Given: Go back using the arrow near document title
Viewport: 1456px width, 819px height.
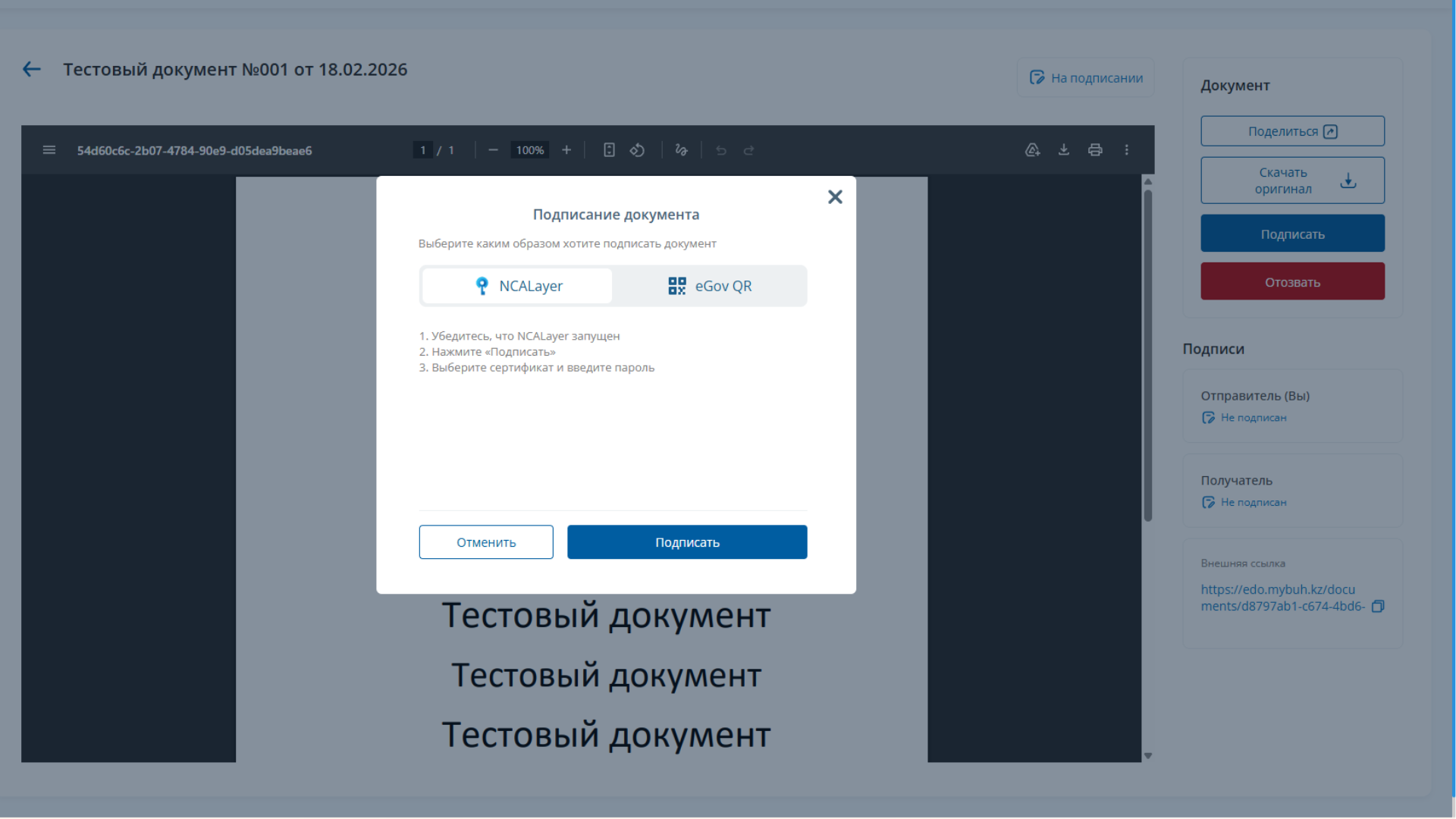Looking at the screenshot, I should click(31, 69).
